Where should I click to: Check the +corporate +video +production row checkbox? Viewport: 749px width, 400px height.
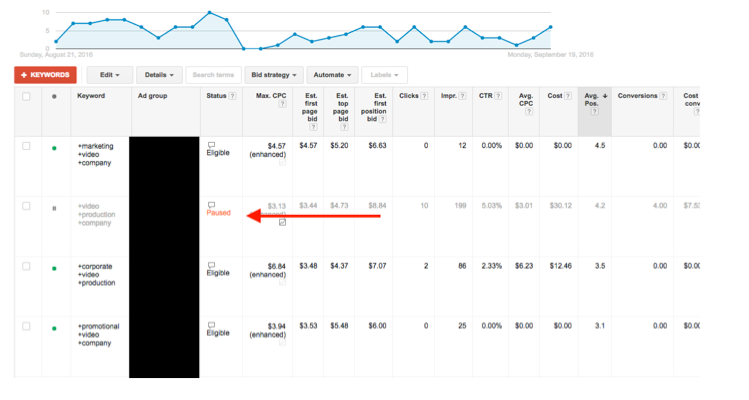[x=27, y=267]
